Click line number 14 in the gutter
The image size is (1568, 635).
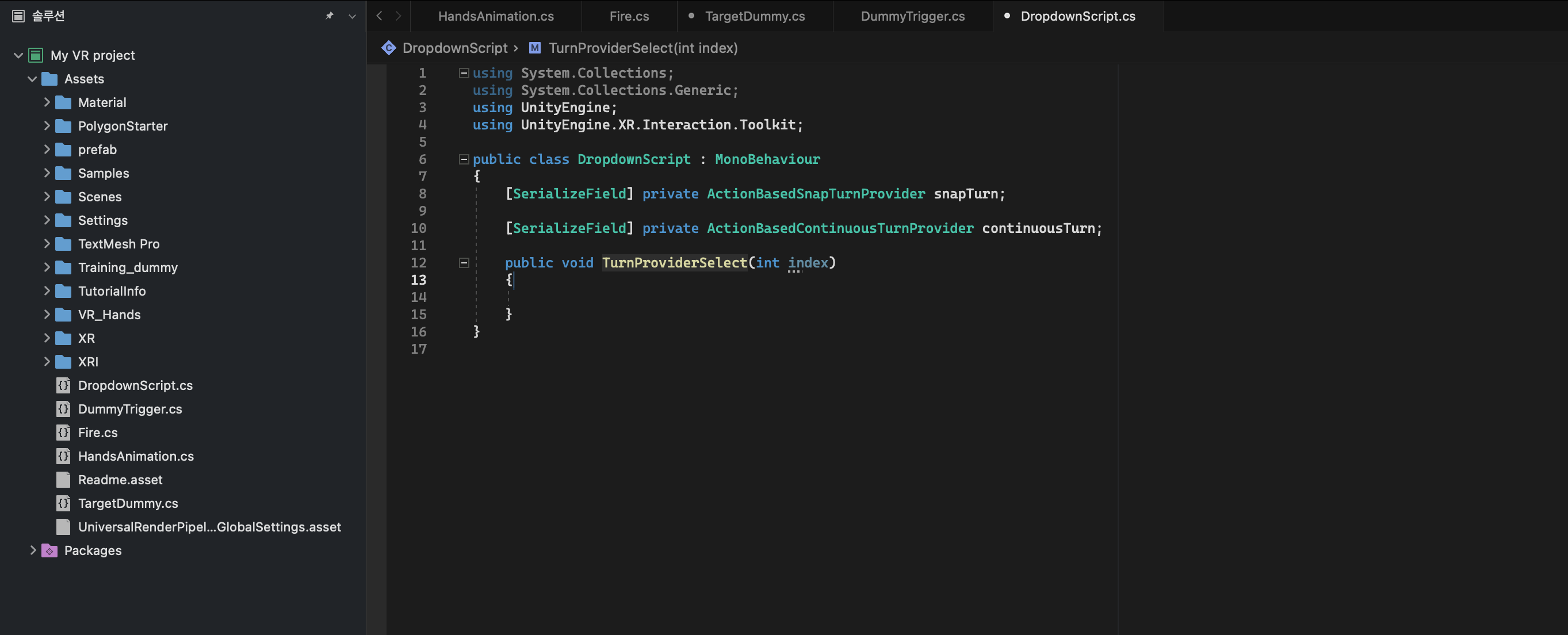pos(418,298)
